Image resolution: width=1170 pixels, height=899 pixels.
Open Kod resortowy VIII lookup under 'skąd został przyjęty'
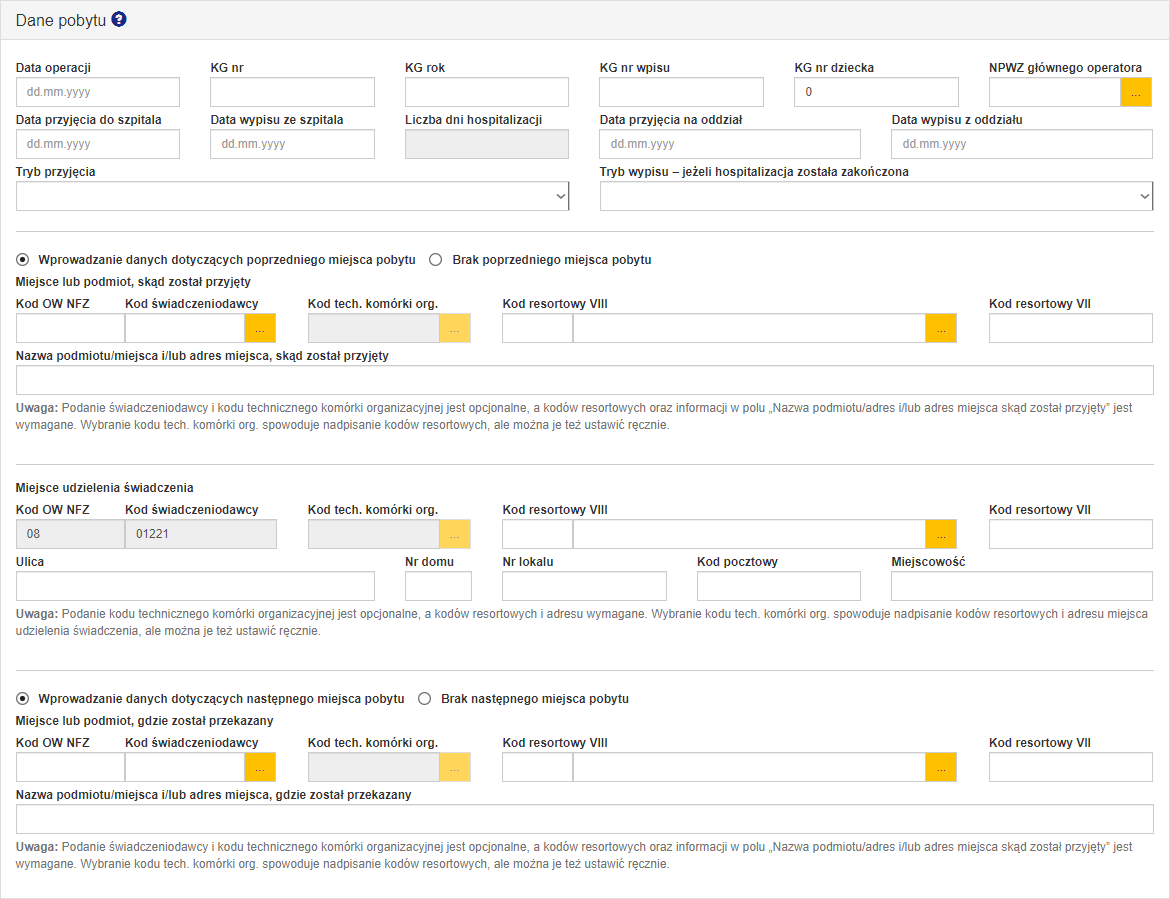pyautogui.click(x=941, y=328)
